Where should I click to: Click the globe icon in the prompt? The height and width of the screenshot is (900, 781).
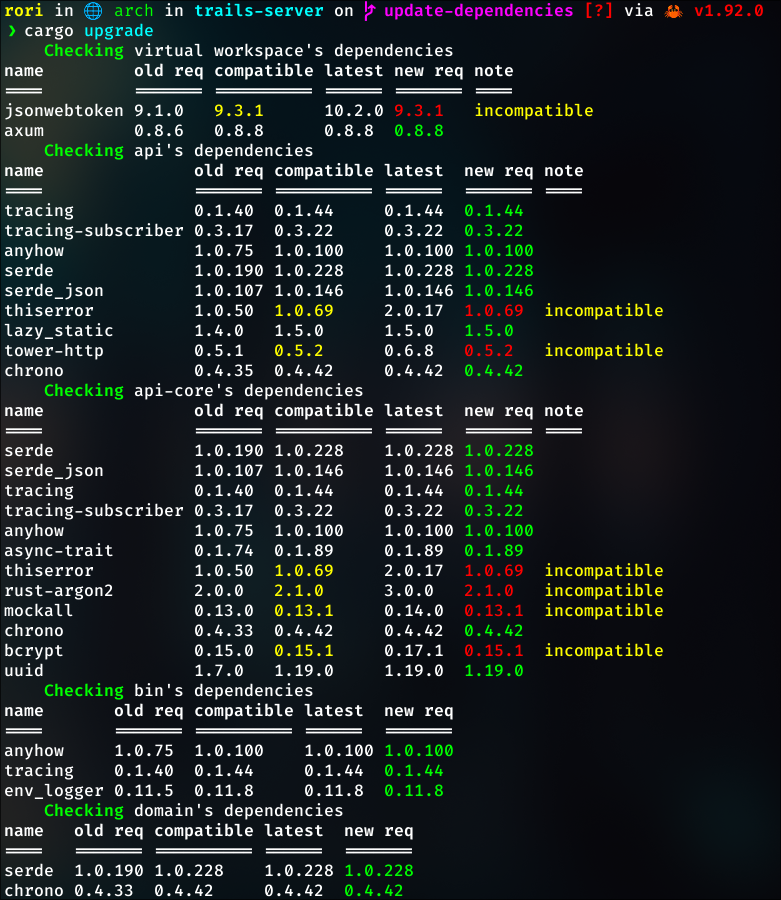93,11
